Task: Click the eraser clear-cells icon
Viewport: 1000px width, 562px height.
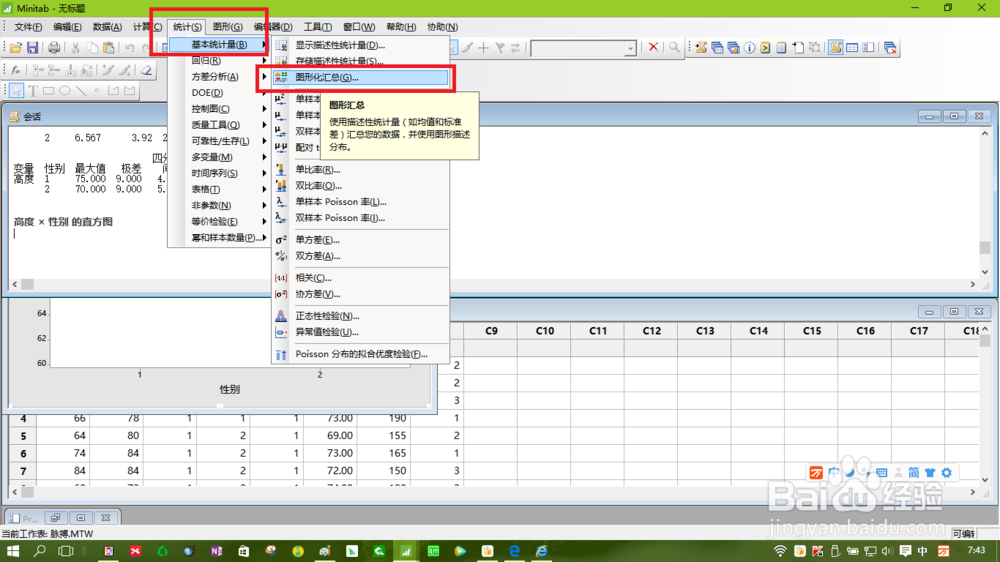Action: (x=147, y=70)
